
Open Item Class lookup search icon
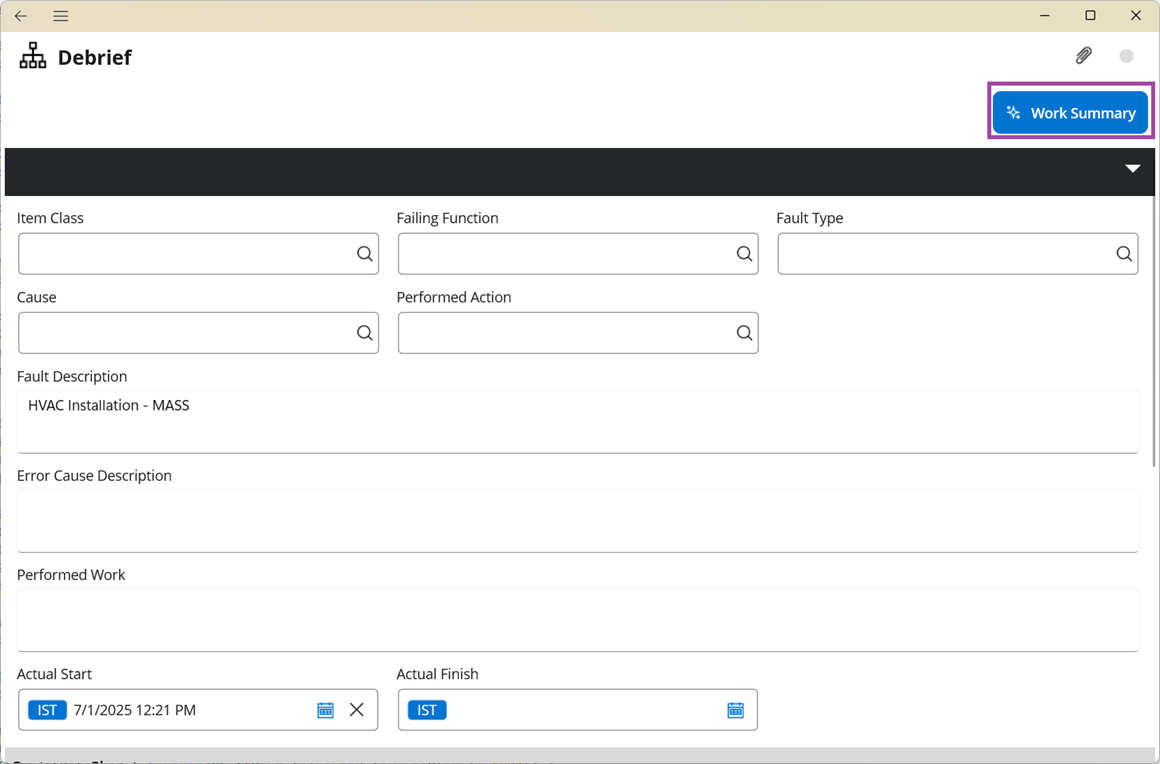tap(365, 254)
